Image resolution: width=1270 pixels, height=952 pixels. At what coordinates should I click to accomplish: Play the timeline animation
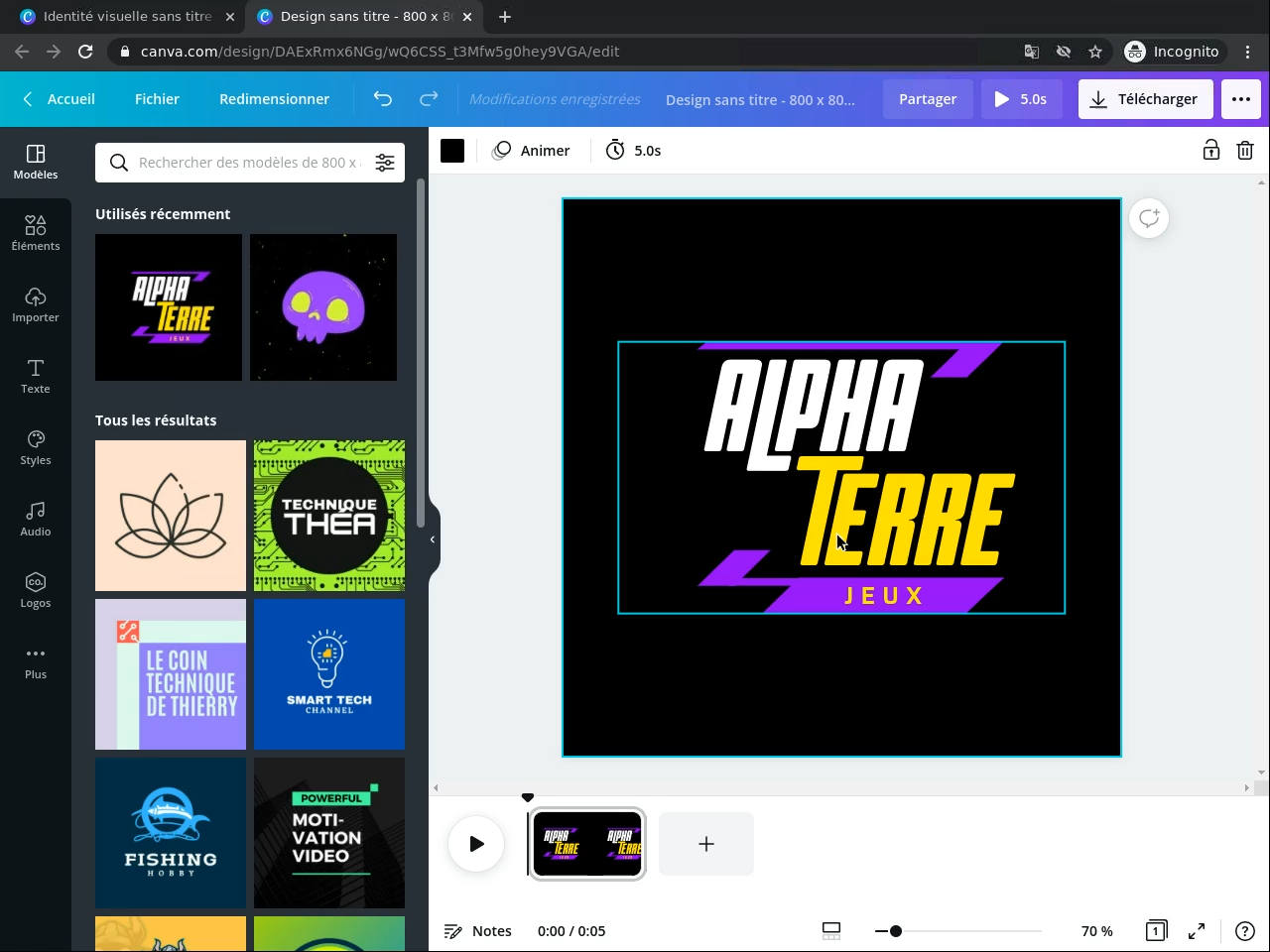[x=476, y=844]
